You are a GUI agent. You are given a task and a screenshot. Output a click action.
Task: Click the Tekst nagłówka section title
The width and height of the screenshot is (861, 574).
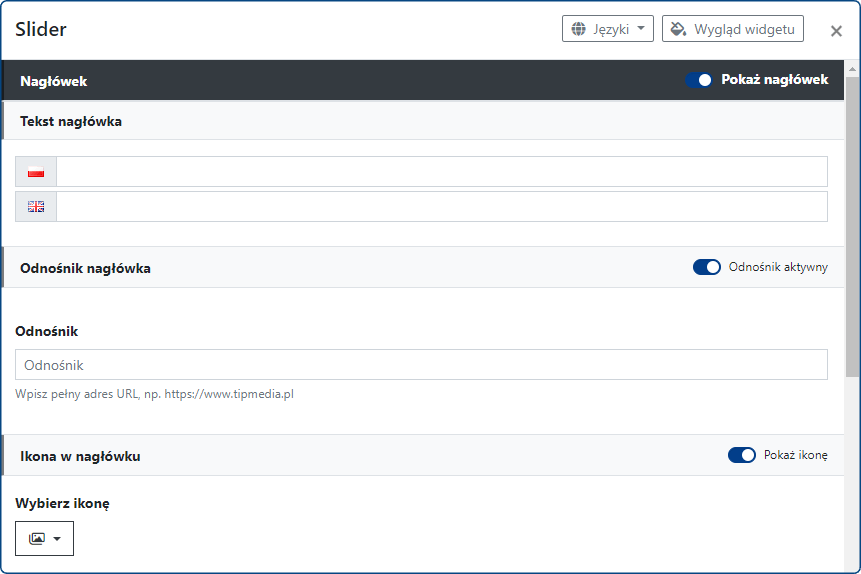pos(71,121)
